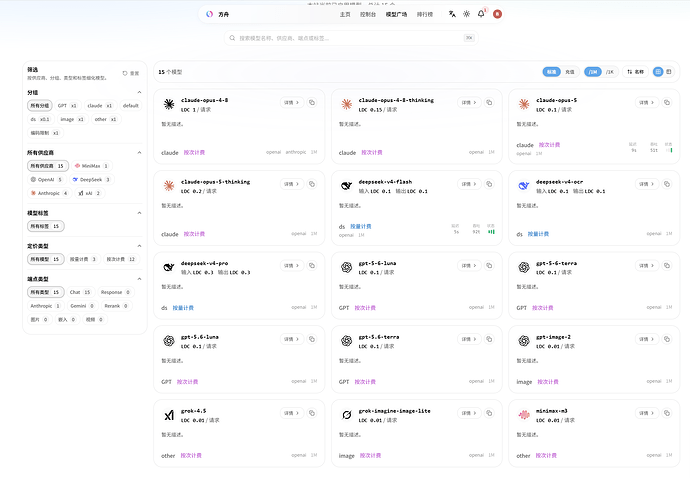This screenshot has height=478, width=690.
Task: Open details for grok-4.5
Action: pyautogui.click(x=291, y=413)
